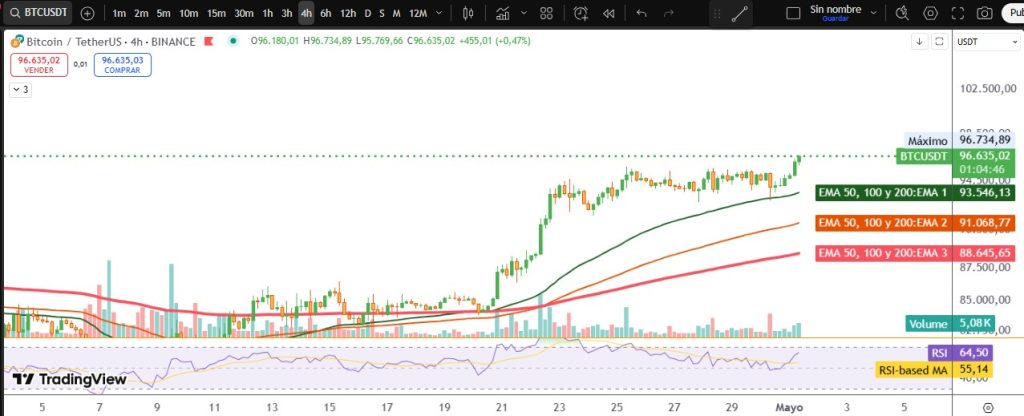Select the 2m timeframe
1024x416 pixels.
coord(141,13)
